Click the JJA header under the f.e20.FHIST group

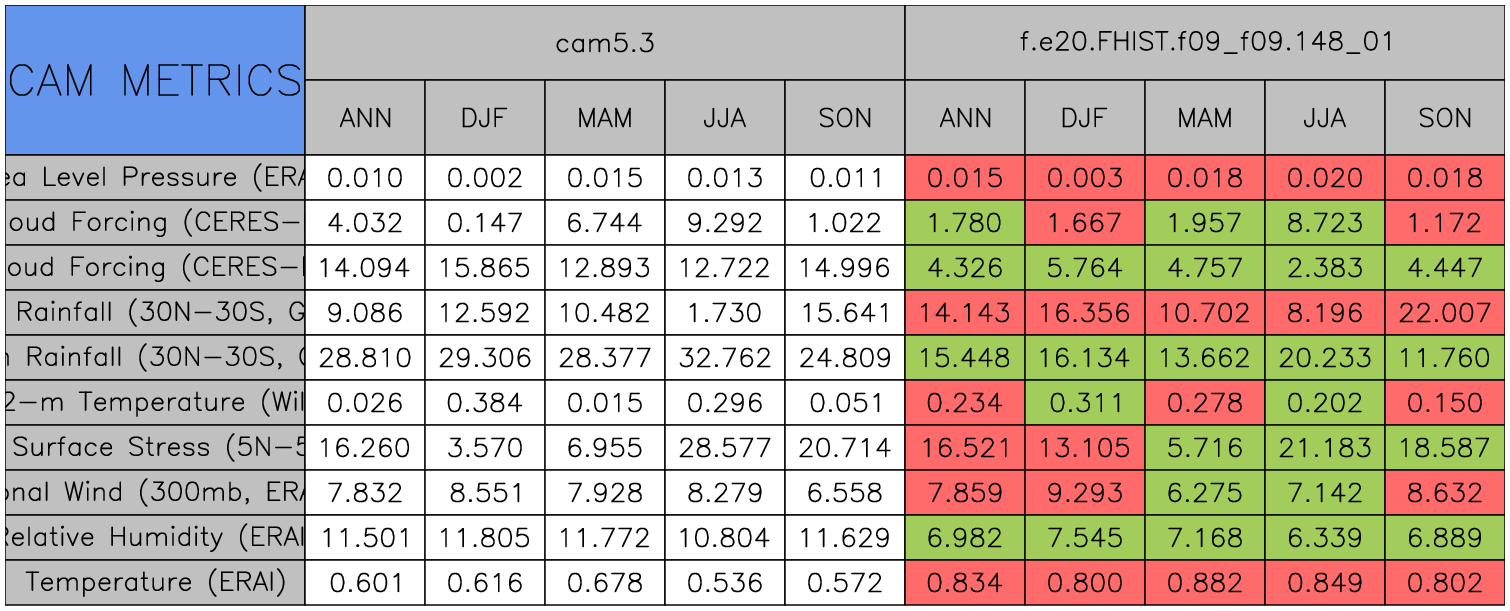tap(1324, 118)
